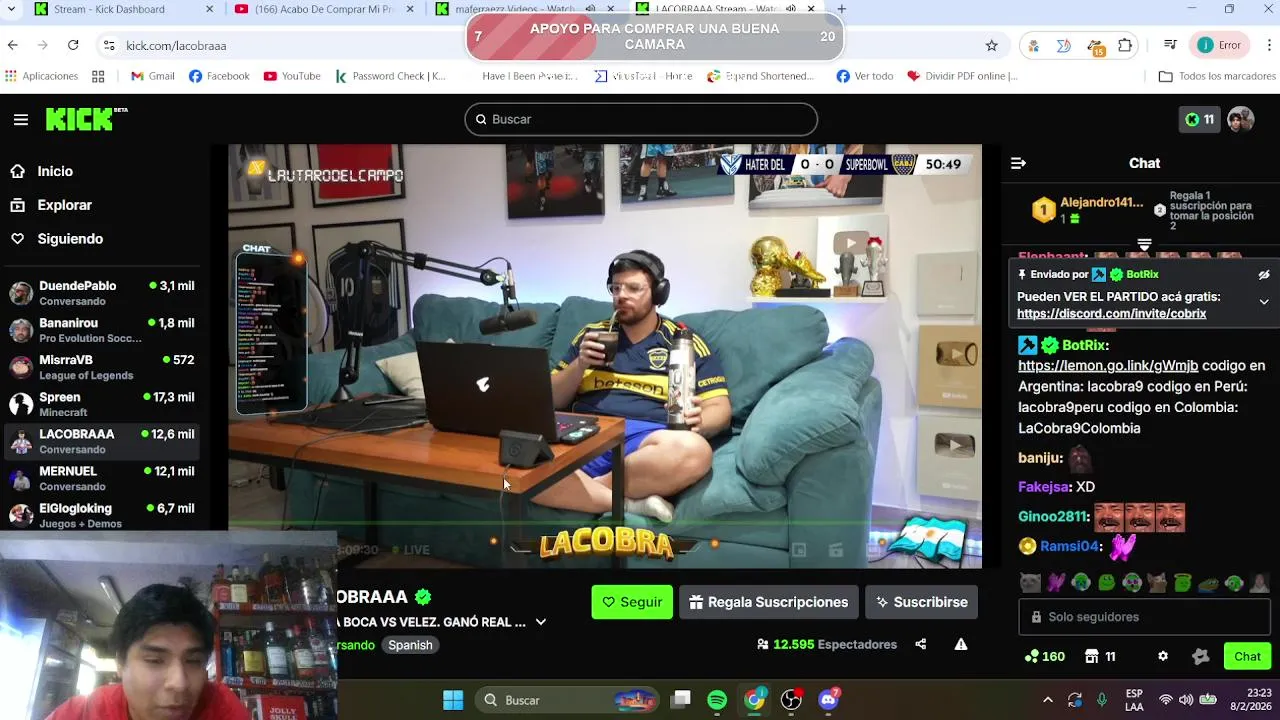Open the Discord invite link in pinned message
The width and height of the screenshot is (1280, 720).
pos(1111,314)
